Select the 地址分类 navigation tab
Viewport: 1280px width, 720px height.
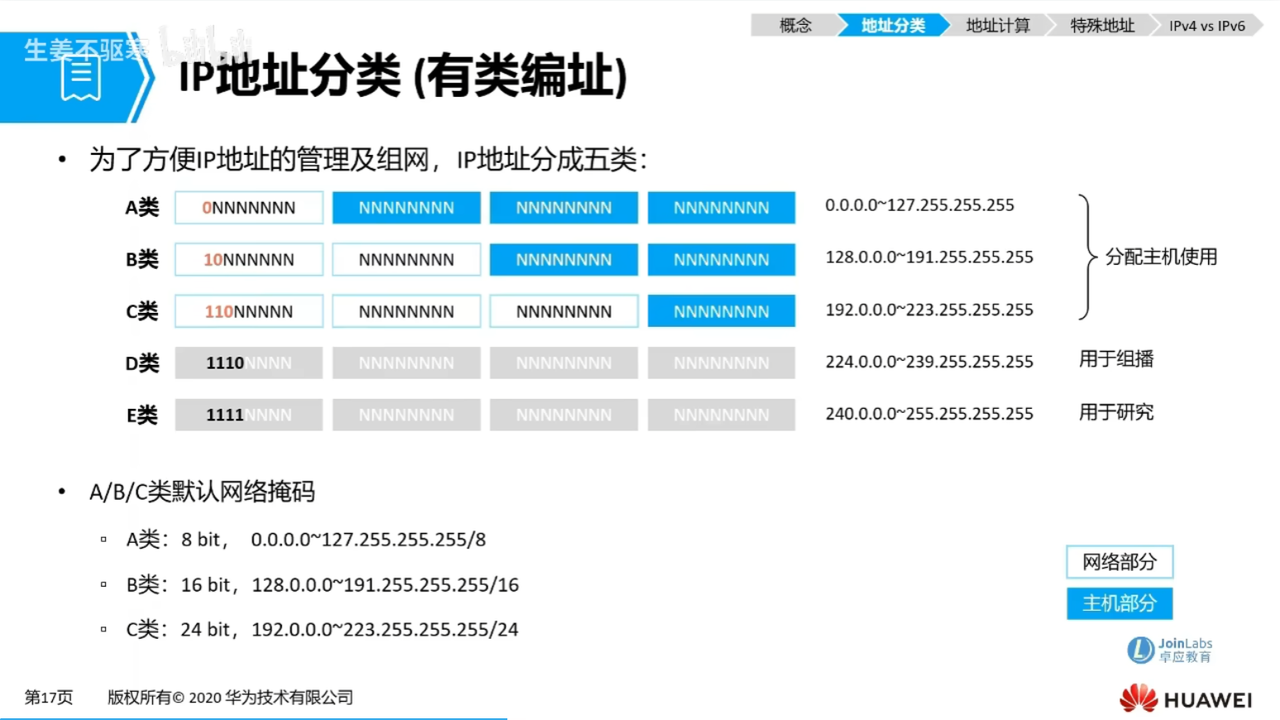pyautogui.click(x=893, y=26)
